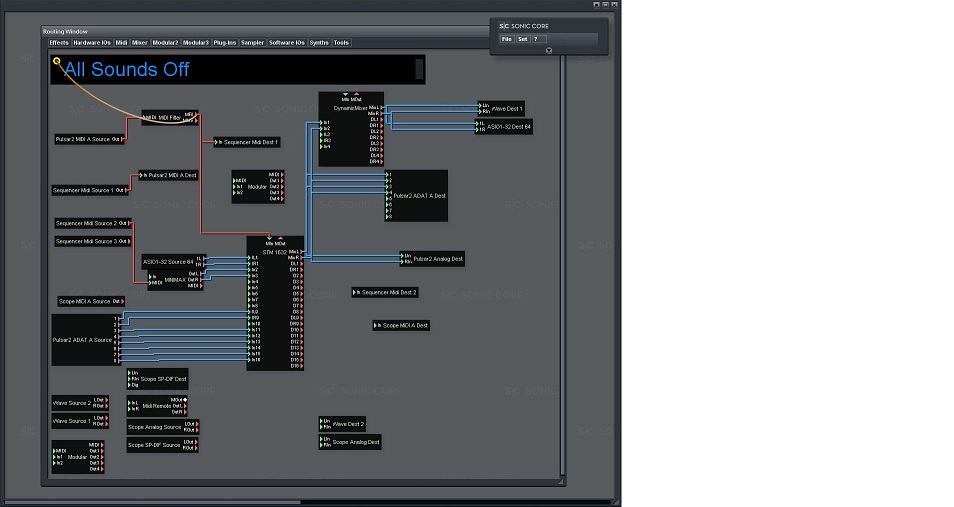The image size is (954, 507).
Task: Click the Pulsar2 ADAT A Source module
Action: click(x=84, y=340)
